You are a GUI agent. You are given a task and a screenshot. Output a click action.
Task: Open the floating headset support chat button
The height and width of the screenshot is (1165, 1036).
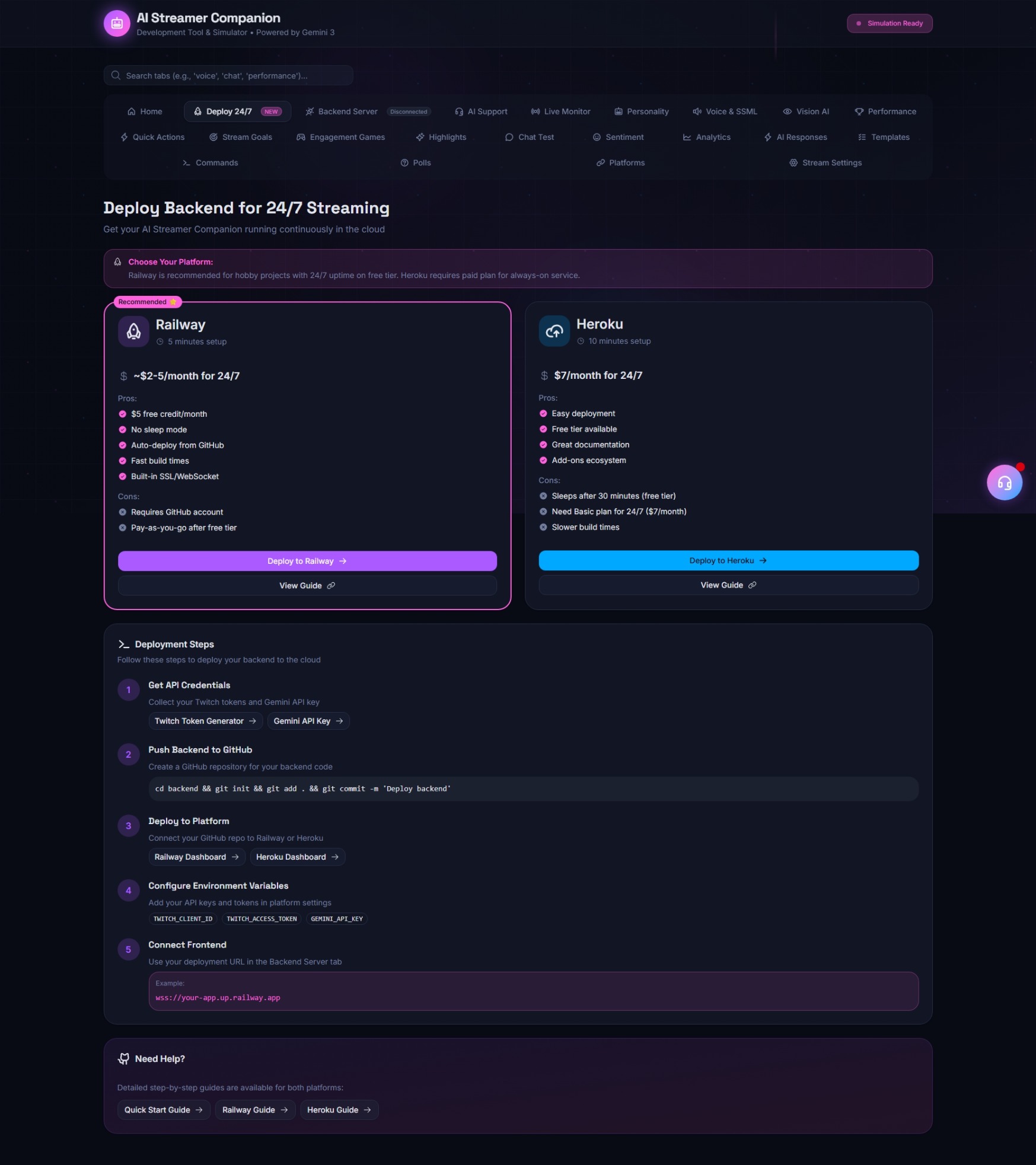1004,483
